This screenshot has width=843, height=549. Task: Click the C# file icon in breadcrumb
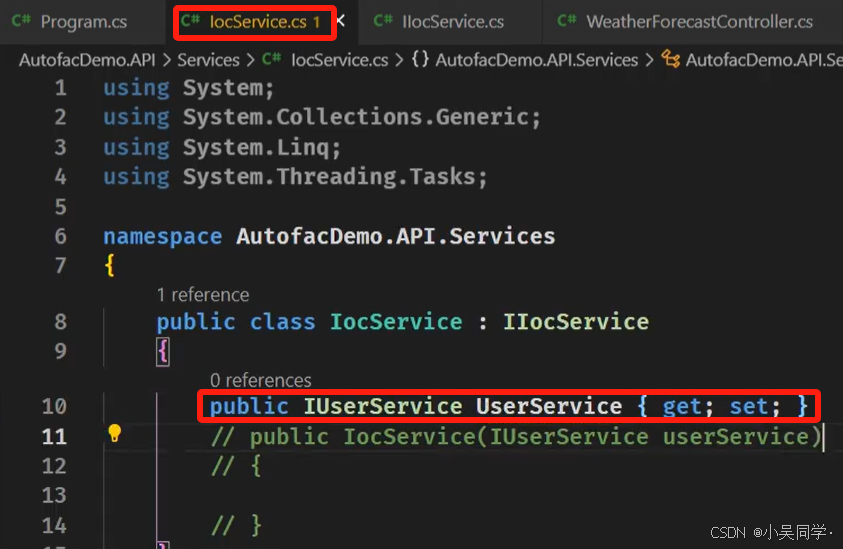click(x=272, y=59)
